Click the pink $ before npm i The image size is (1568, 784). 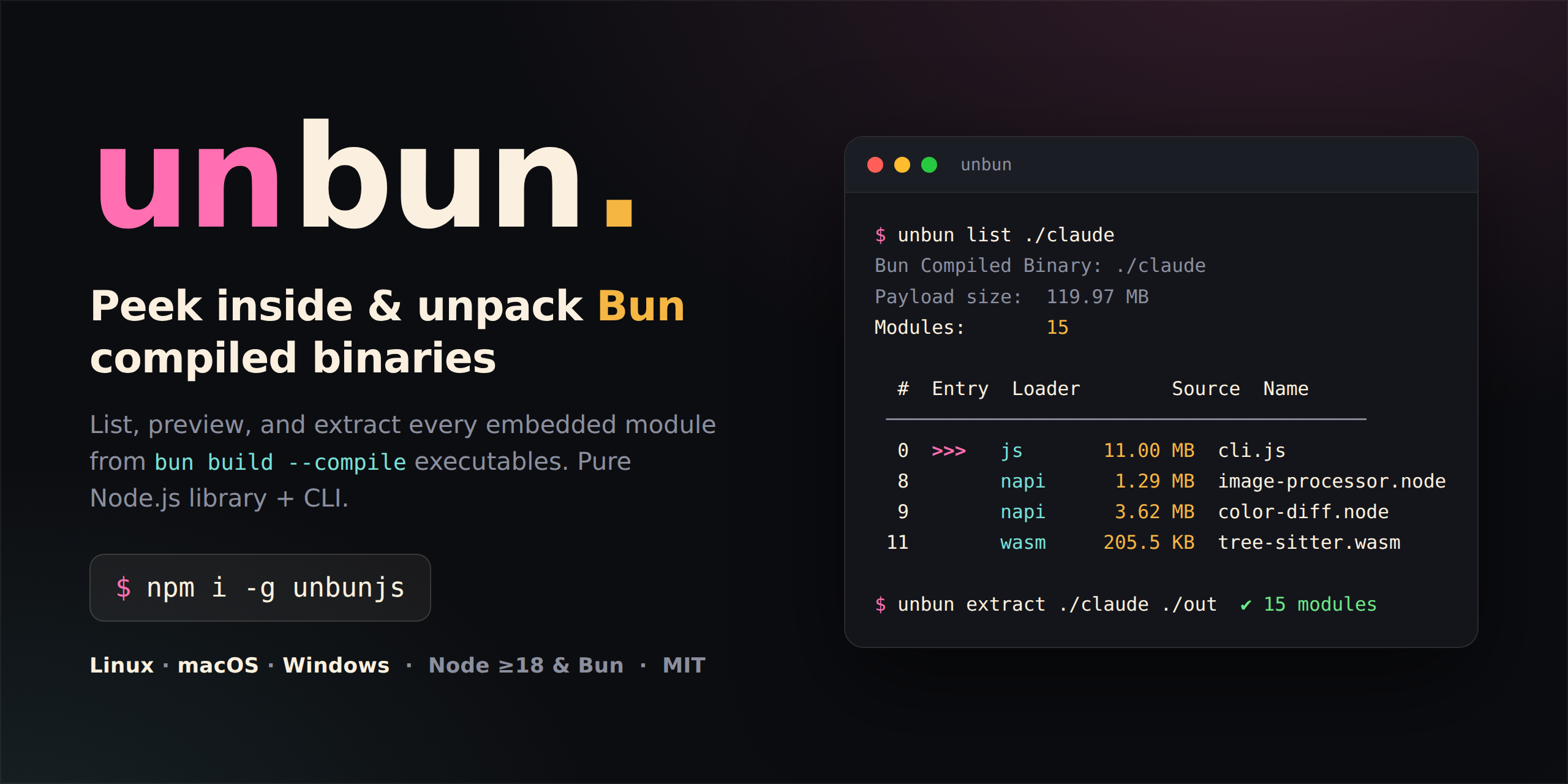coord(123,588)
